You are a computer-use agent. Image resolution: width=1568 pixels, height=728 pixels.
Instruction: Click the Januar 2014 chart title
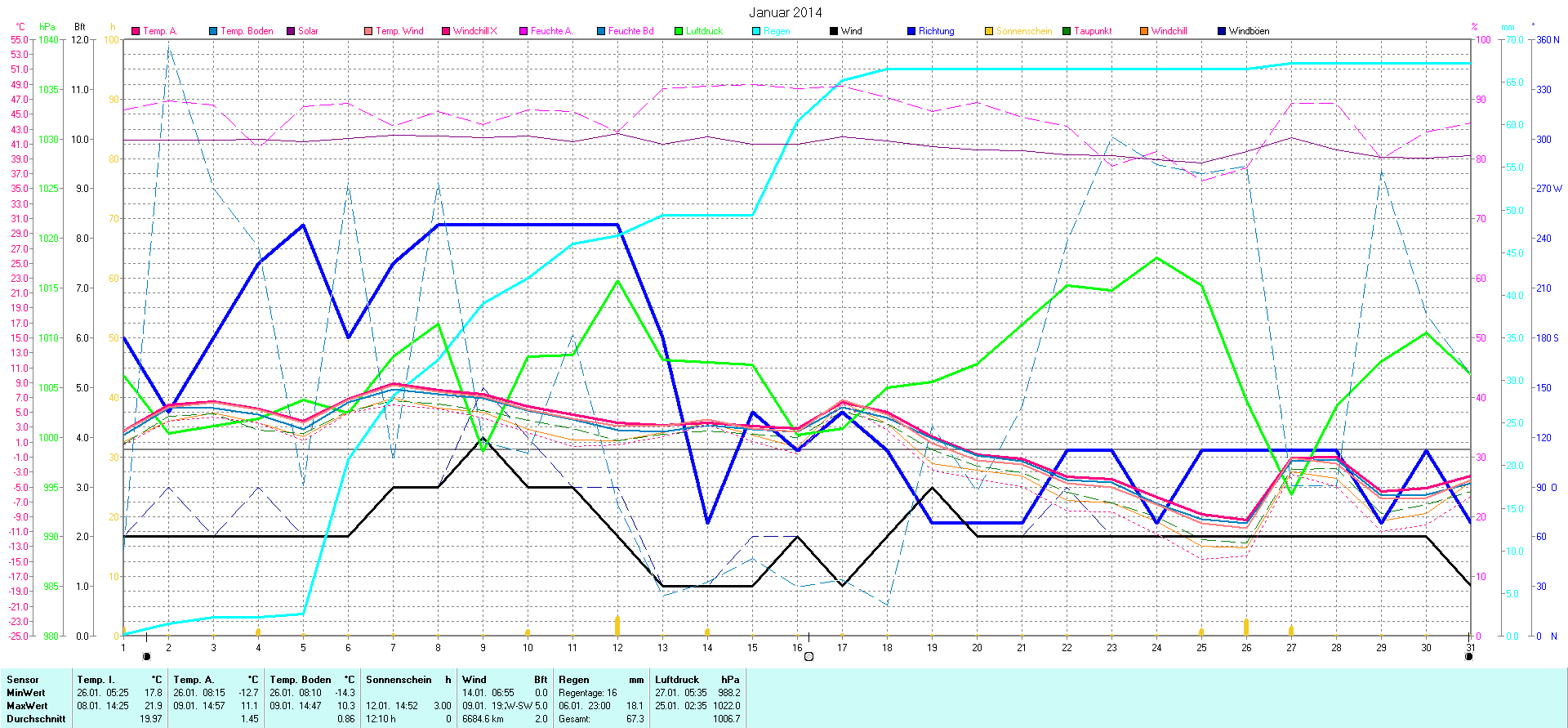pyautogui.click(x=785, y=12)
